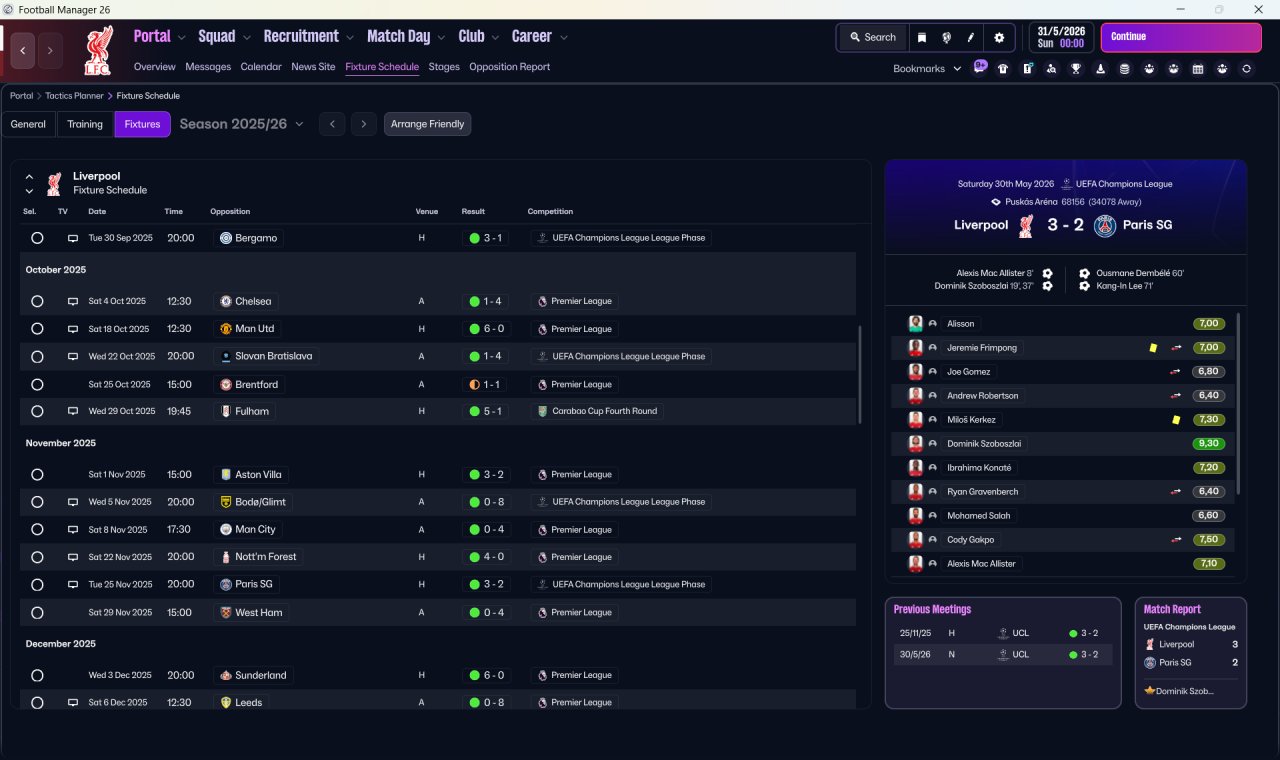Click the Paris SG crest in match panel
Screen dimensions: 1280x760
[x=1105, y=226]
